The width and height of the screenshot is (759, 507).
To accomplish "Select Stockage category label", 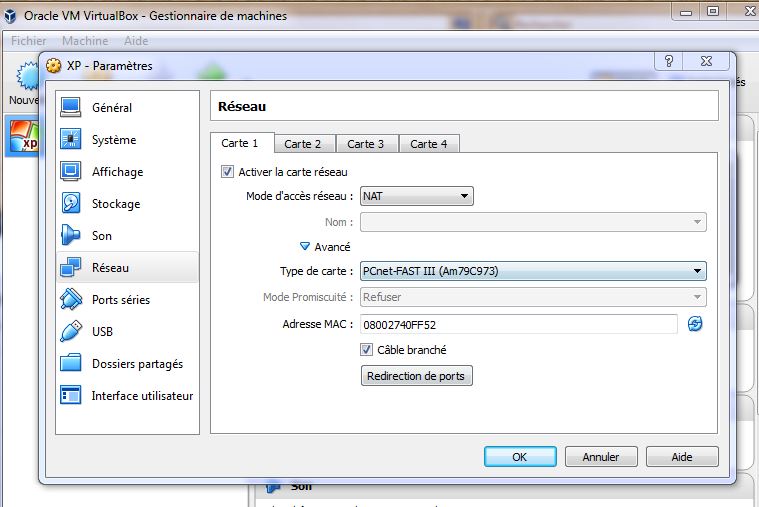I will pos(116,203).
